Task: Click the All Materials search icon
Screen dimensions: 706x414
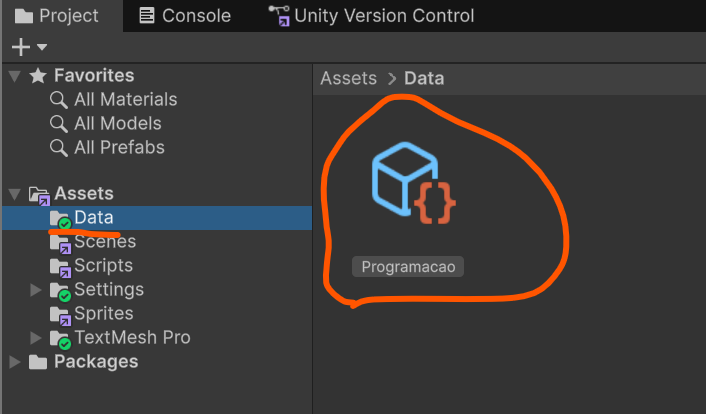Action: click(x=59, y=100)
